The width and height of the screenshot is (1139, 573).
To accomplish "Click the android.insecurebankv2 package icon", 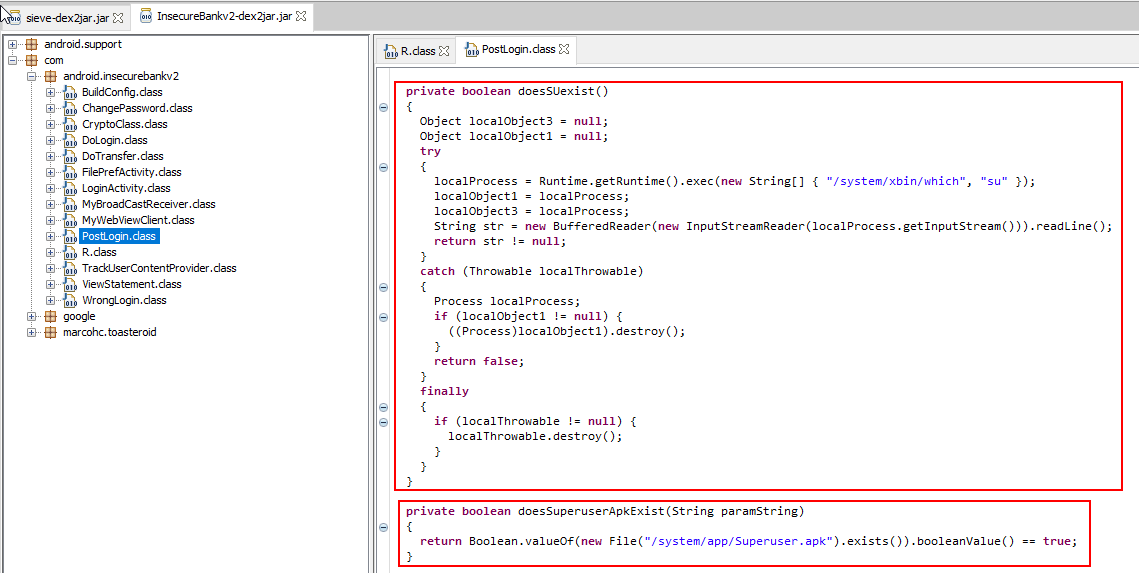I will (51, 76).
